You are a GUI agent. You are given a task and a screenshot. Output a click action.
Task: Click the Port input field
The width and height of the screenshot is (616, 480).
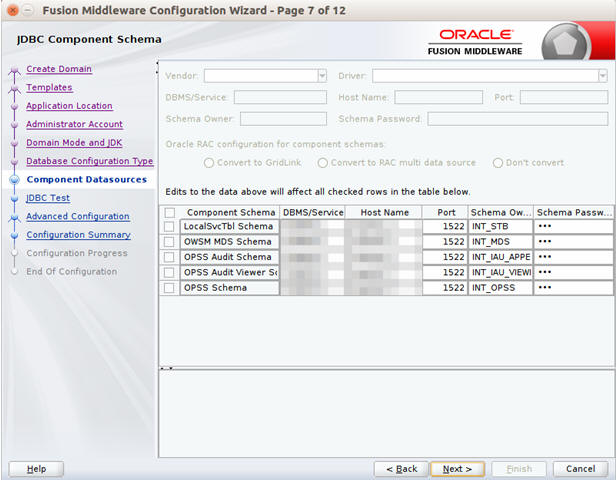[564, 97]
